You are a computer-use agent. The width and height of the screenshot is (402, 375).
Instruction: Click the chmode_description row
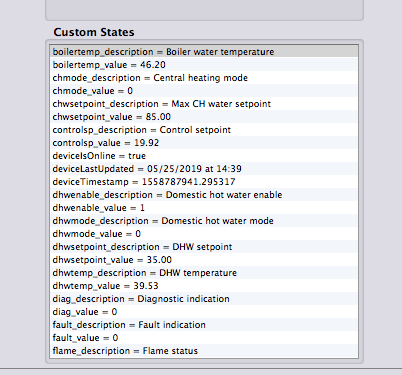click(x=204, y=78)
